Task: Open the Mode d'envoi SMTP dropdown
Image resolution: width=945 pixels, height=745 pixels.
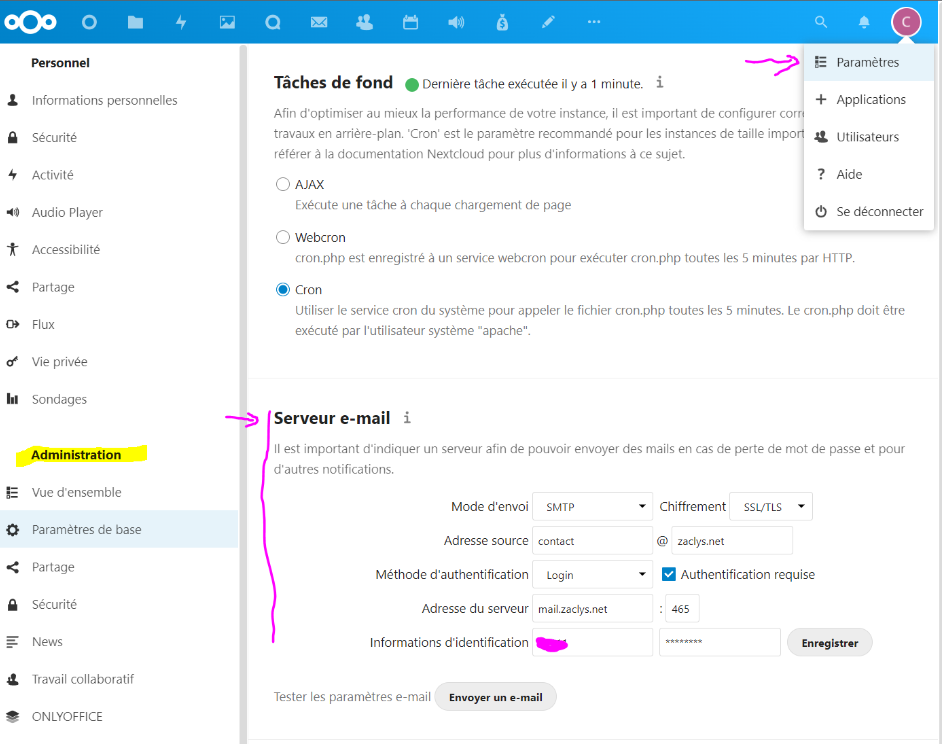Action: click(x=592, y=507)
